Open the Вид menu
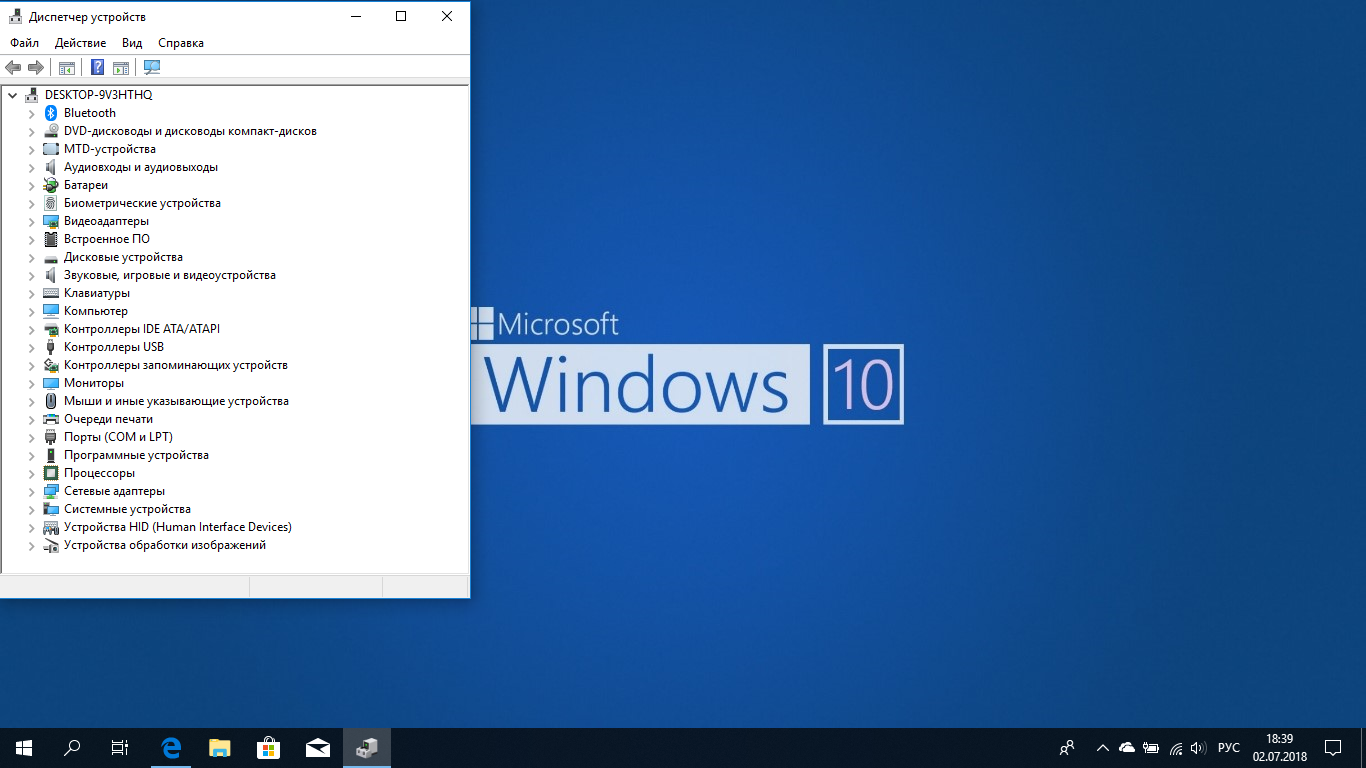The image size is (1366, 768). pos(132,43)
